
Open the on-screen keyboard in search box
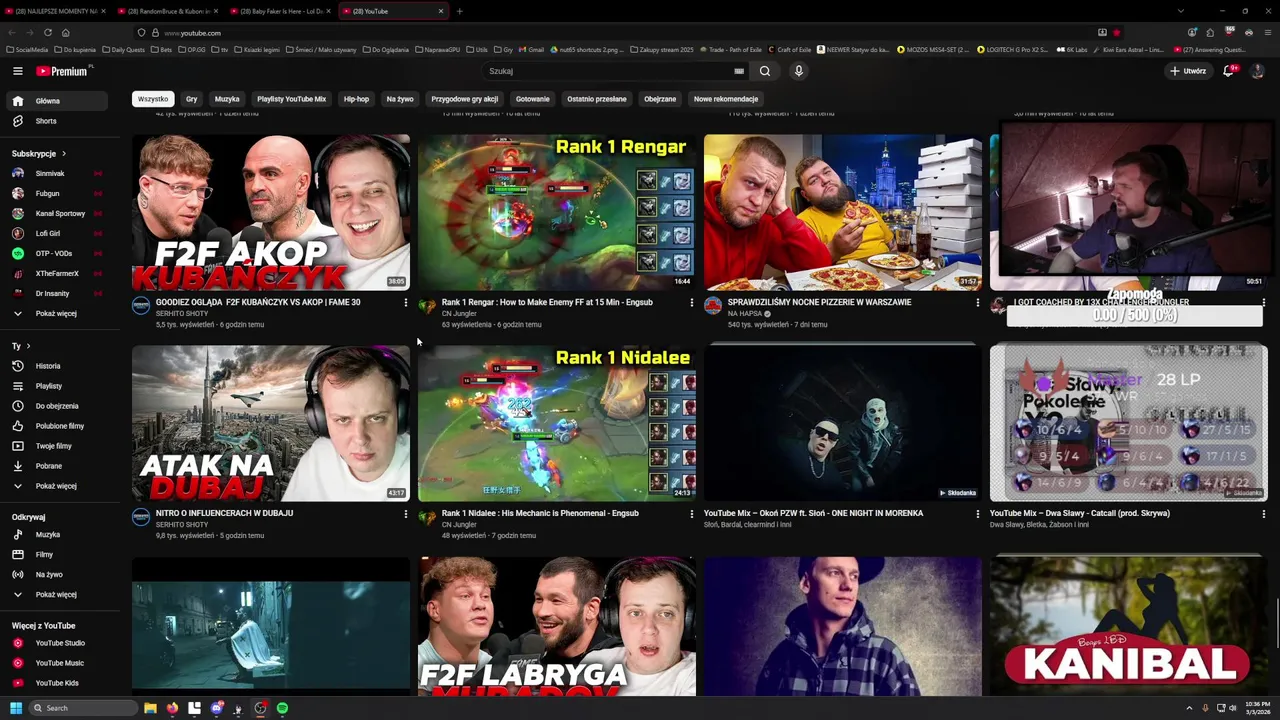click(x=739, y=71)
